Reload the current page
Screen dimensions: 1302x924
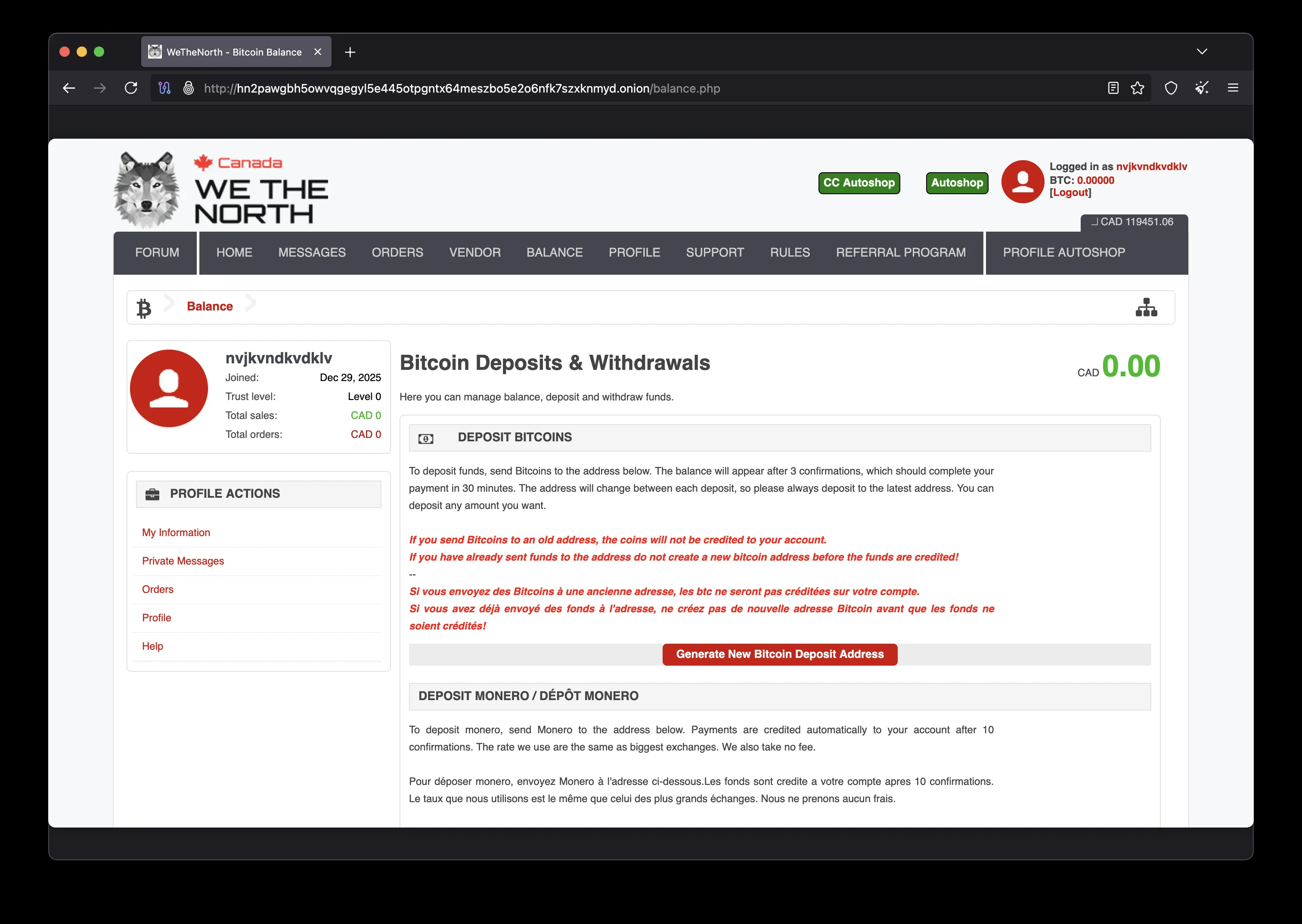tap(131, 87)
